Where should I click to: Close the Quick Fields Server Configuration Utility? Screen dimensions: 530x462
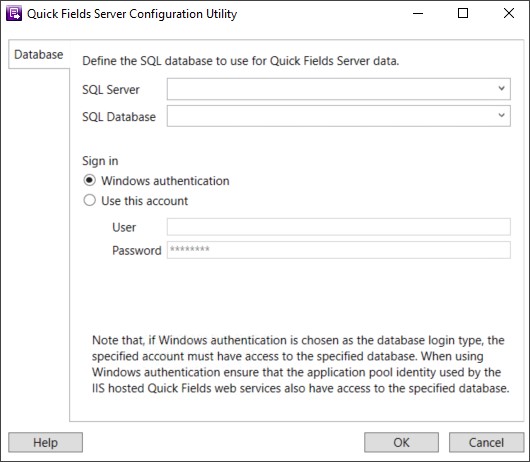coord(509,14)
